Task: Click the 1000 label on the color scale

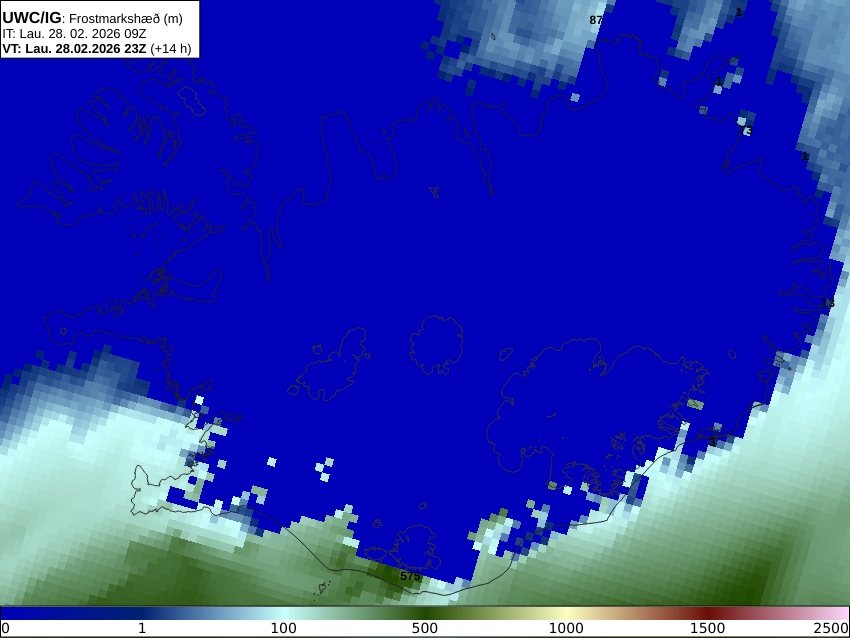Action: click(x=566, y=629)
